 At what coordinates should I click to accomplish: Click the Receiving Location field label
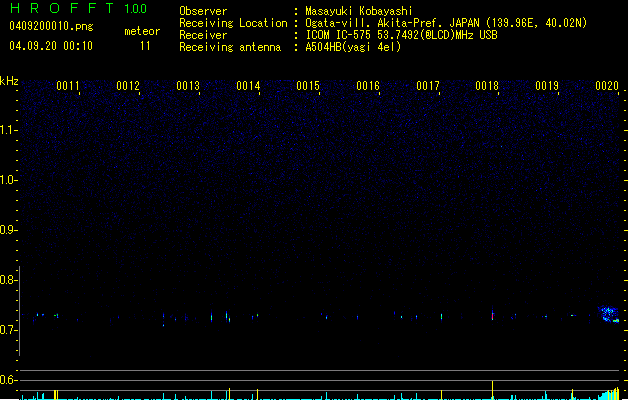tap(233, 23)
